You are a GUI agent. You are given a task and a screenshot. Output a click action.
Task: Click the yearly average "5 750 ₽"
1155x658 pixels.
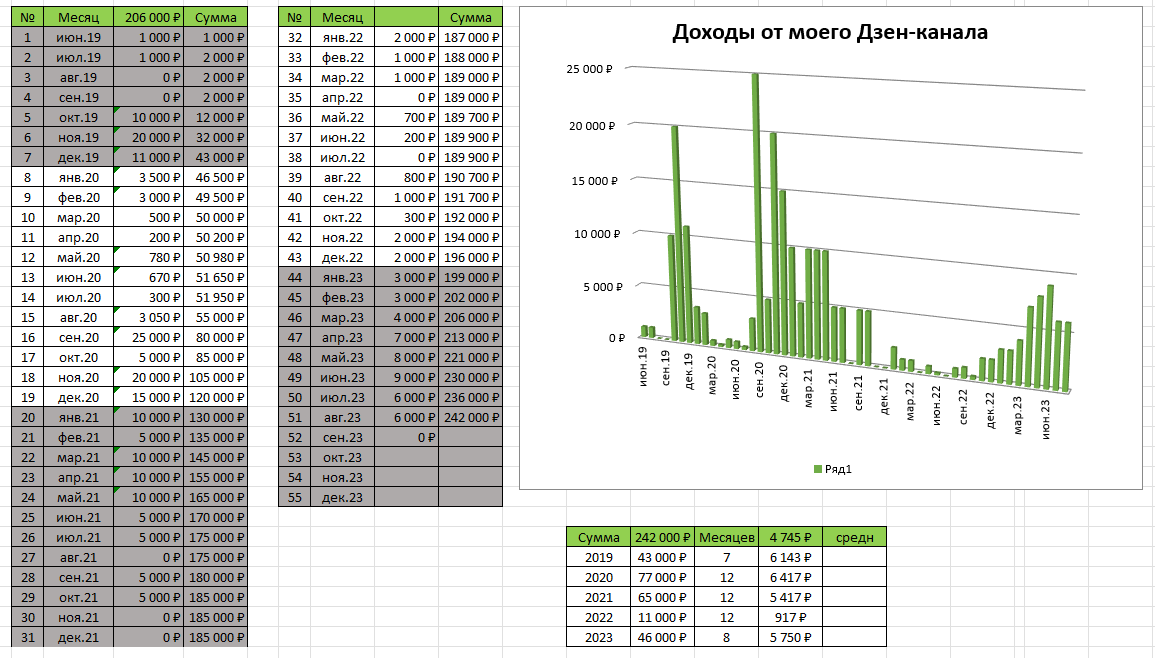790,637
